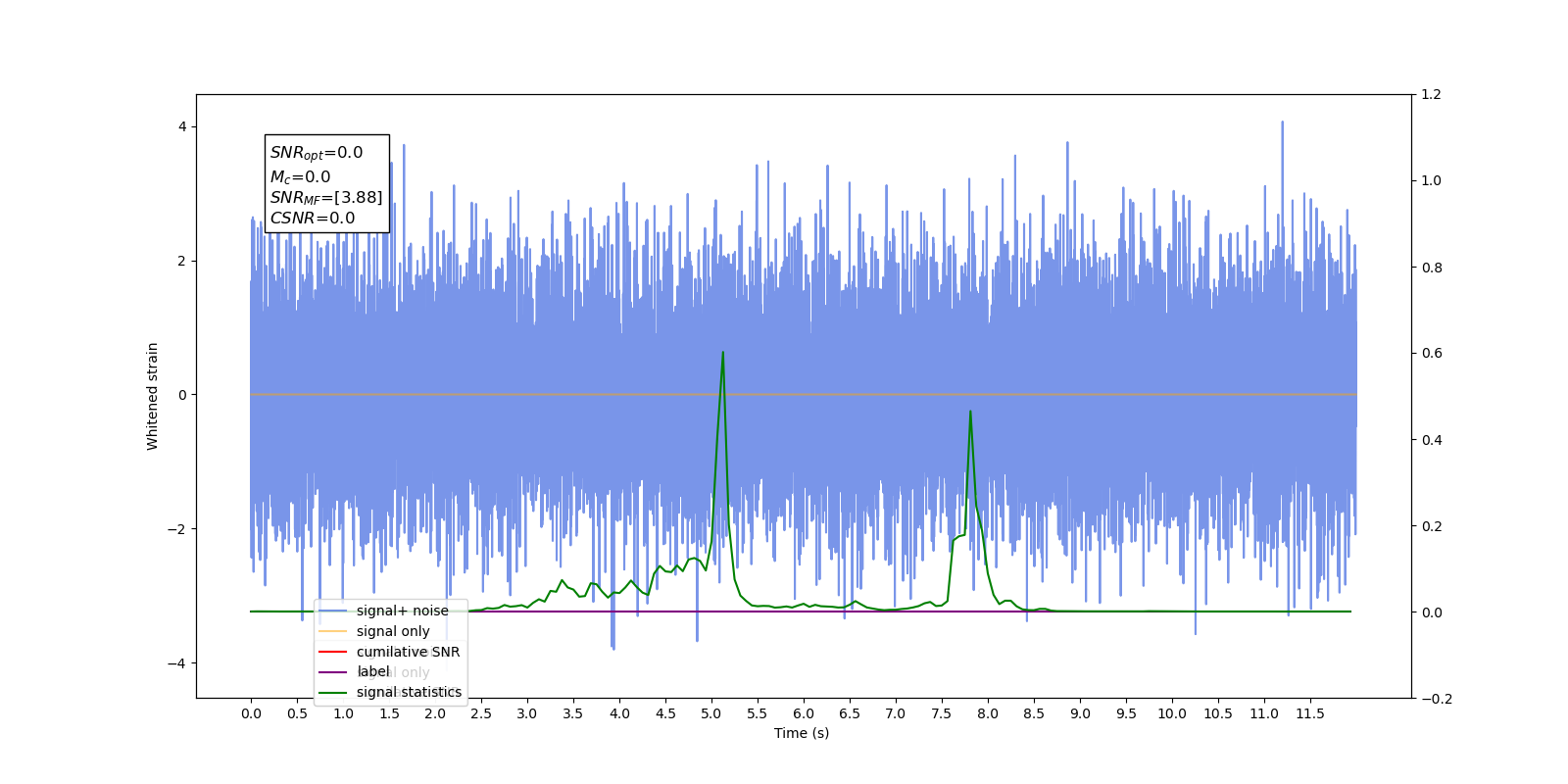Image resolution: width=1568 pixels, height=784 pixels.
Task: Click the x-axis tick label 6.5
Action: [x=850, y=713]
